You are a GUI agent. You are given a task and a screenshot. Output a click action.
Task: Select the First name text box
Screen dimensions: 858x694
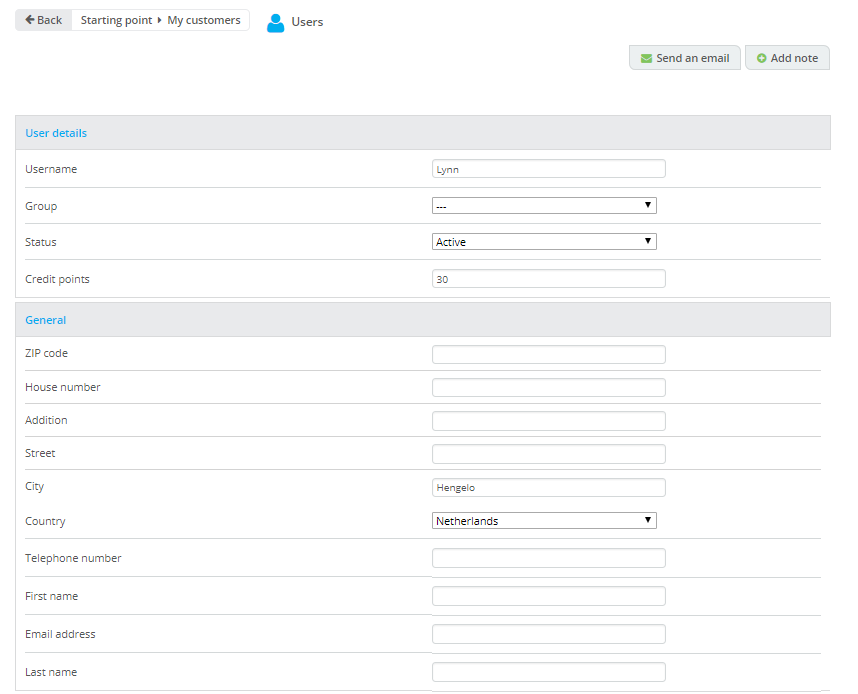click(x=548, y=596)
